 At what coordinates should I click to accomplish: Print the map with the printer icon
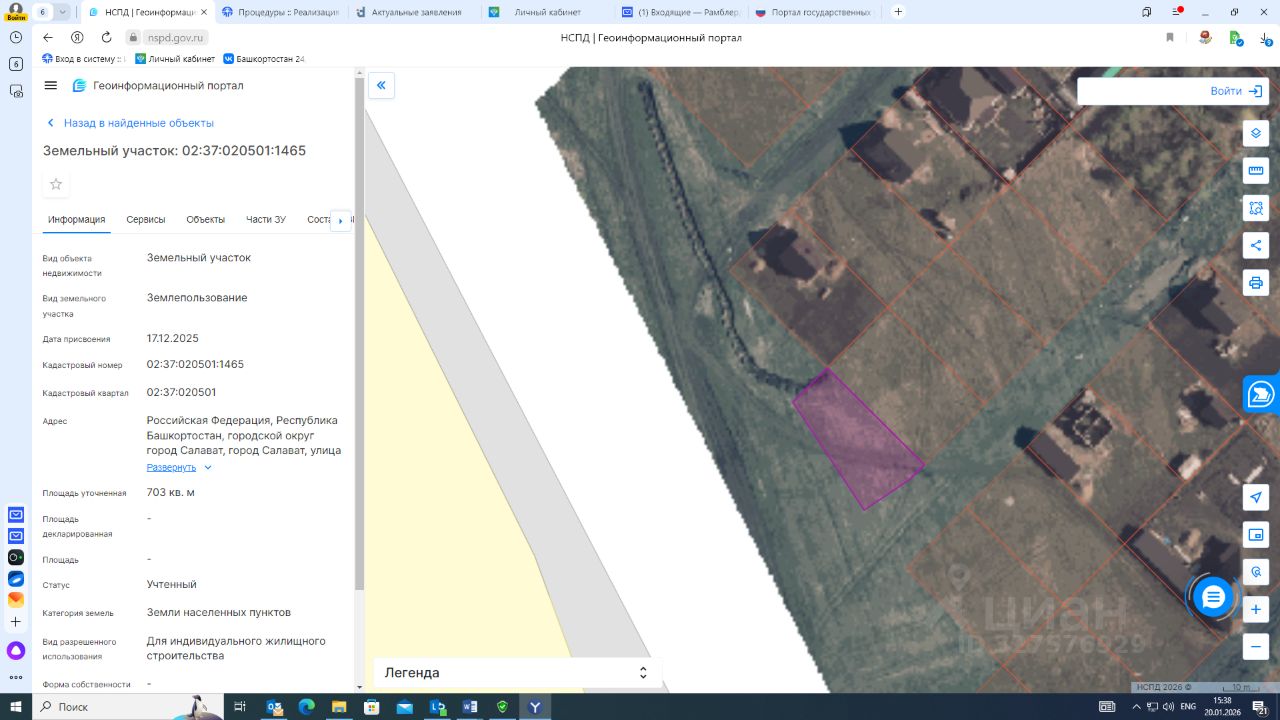pos(1256,282)
